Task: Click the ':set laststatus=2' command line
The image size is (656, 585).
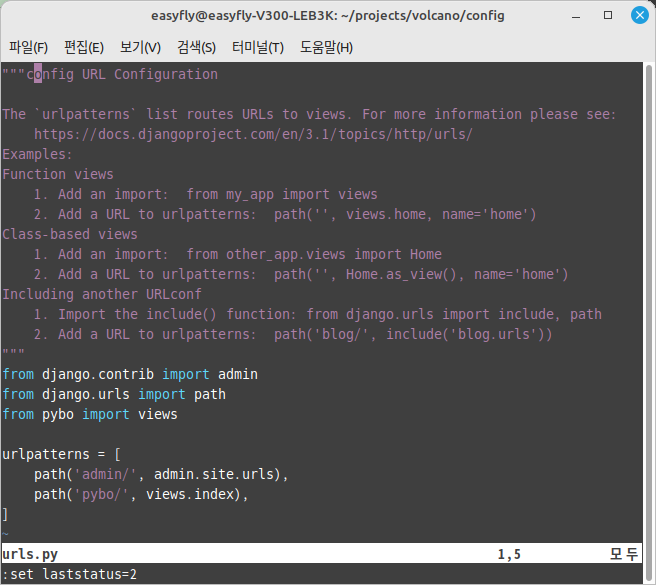Action: click(69, 575)
